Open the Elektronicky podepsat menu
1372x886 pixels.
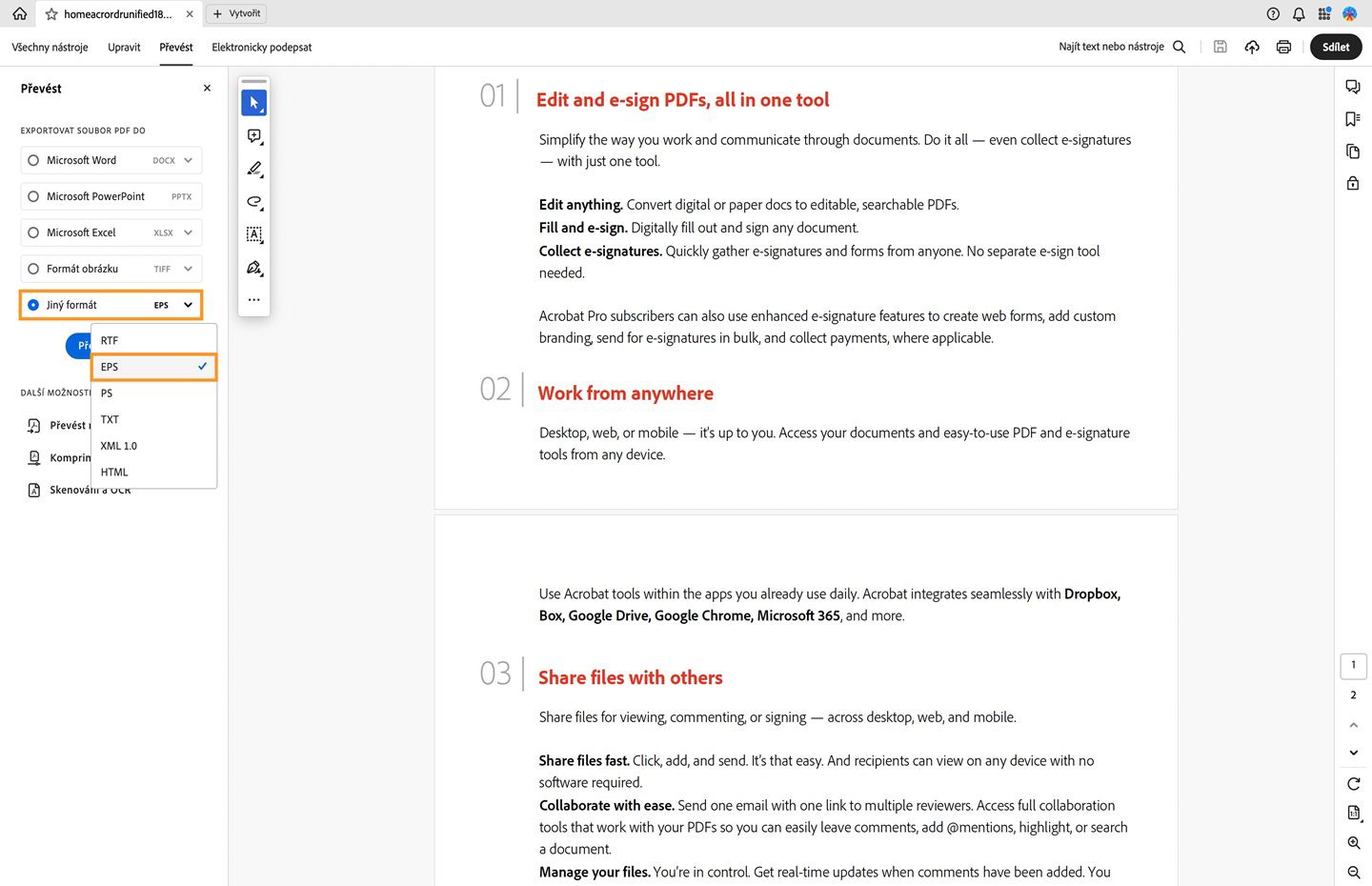261,47
